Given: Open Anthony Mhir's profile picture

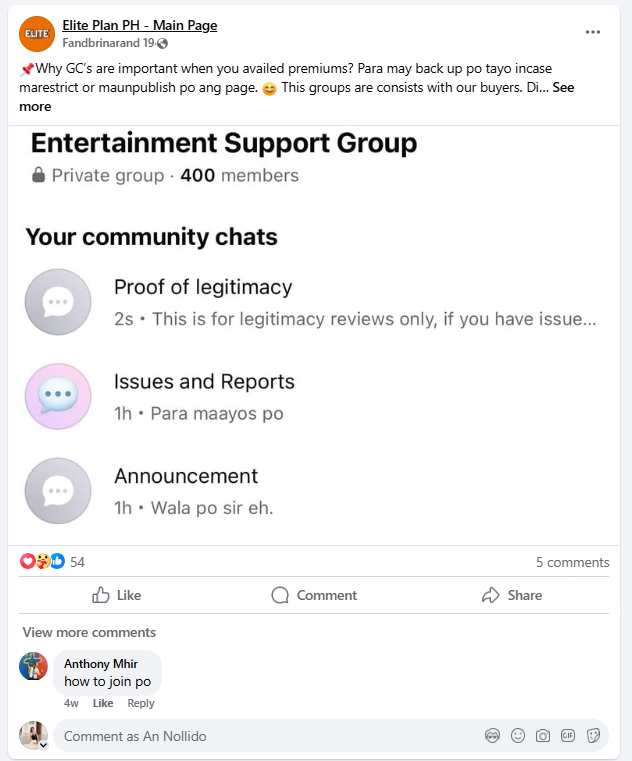Looking at the screenshot, I should click(34, 666).
